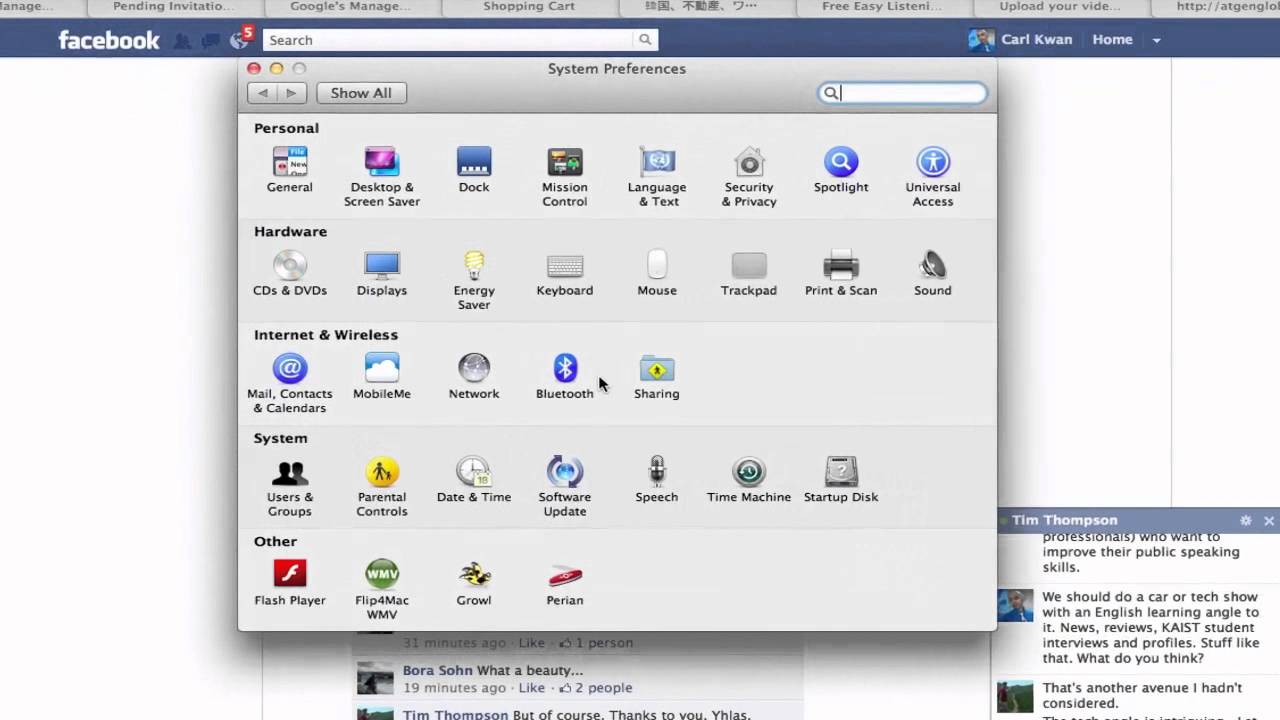Open Keyboard preferences

(565, 273)
